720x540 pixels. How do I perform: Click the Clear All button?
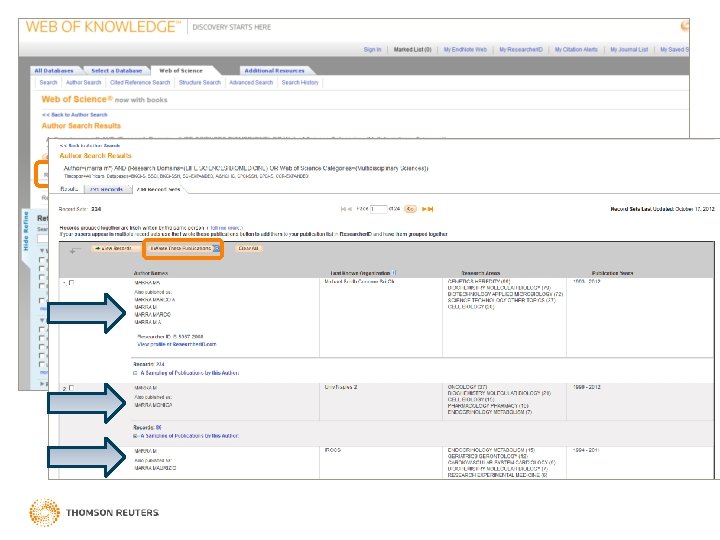pyautogui.click(x=248, y=248)
